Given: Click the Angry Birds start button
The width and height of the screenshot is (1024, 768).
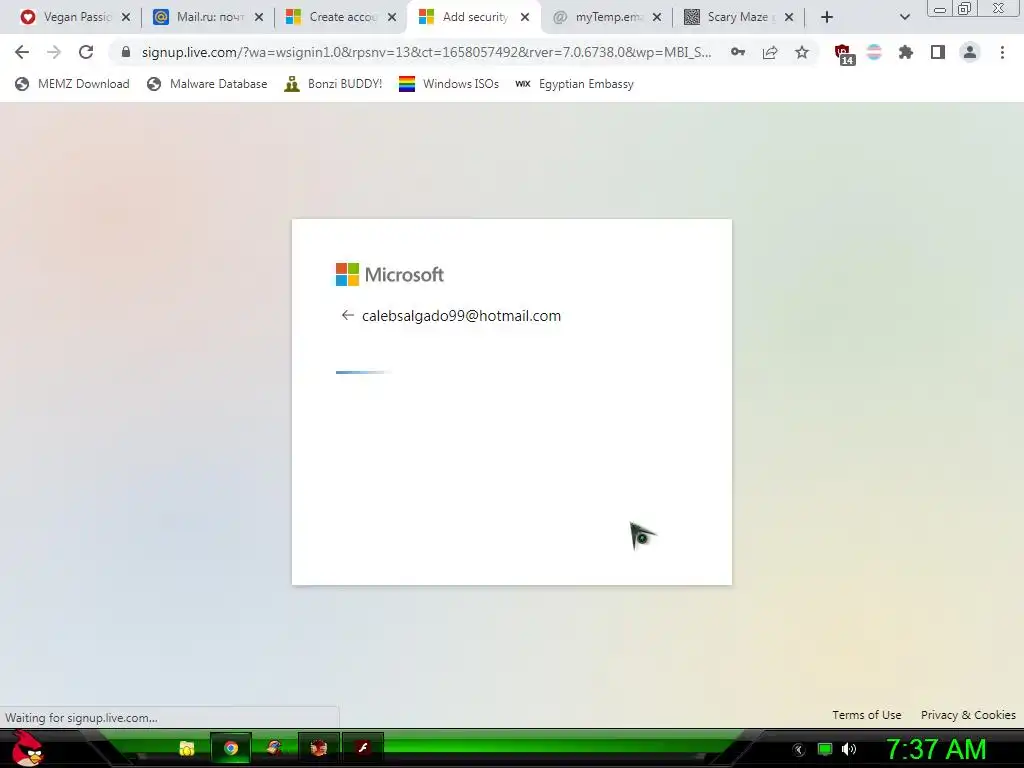Looking at the screenshot, I should [28, 748].
